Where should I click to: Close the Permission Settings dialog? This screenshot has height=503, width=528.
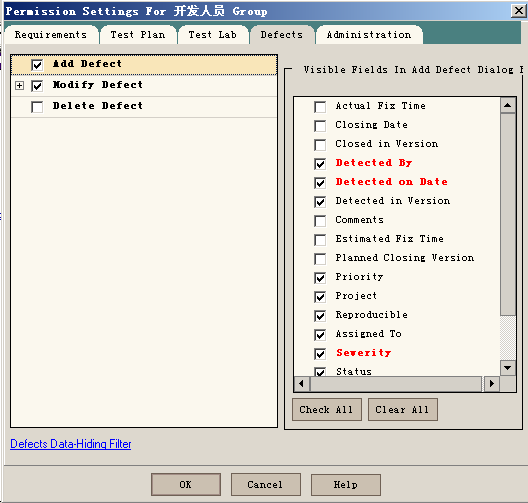pos(519,11)
